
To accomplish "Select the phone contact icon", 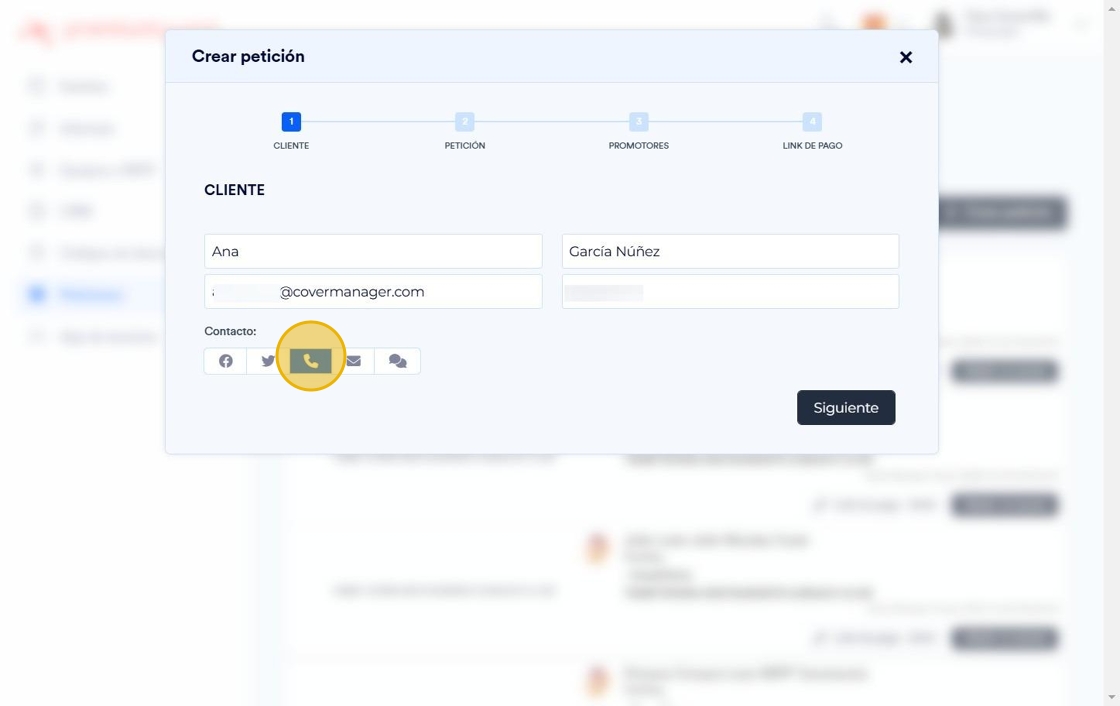I will click(311, 361).
